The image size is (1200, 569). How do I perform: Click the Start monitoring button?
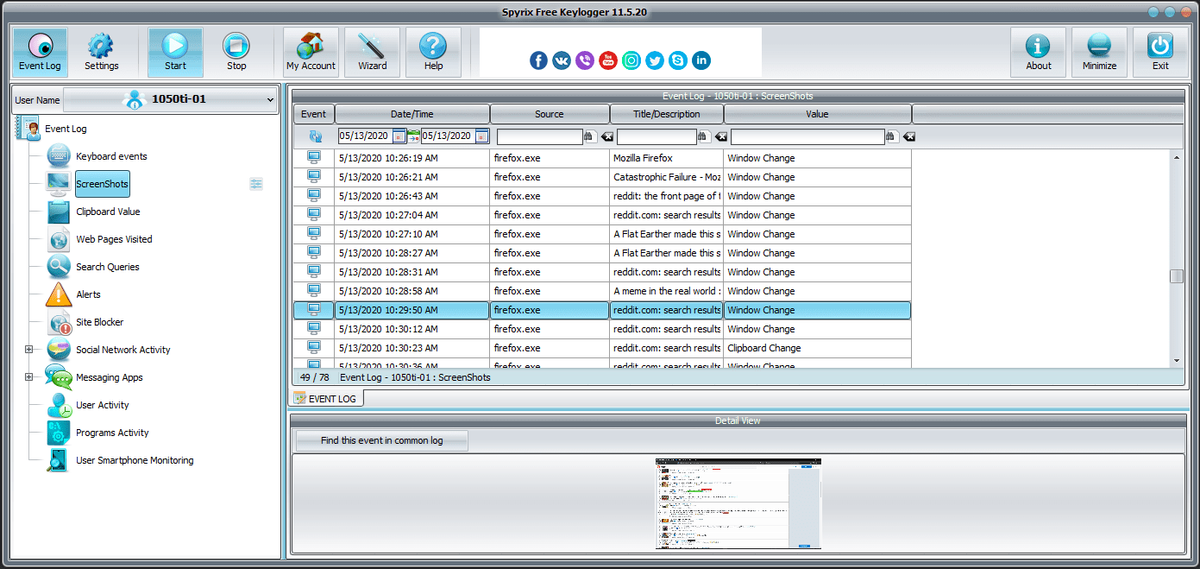click(x=175, y=52)
